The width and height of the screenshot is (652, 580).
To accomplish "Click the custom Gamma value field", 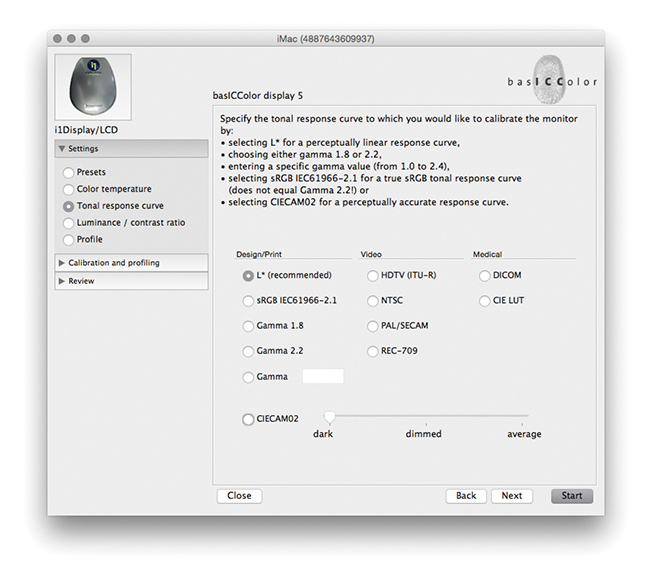I will [323, 376].
